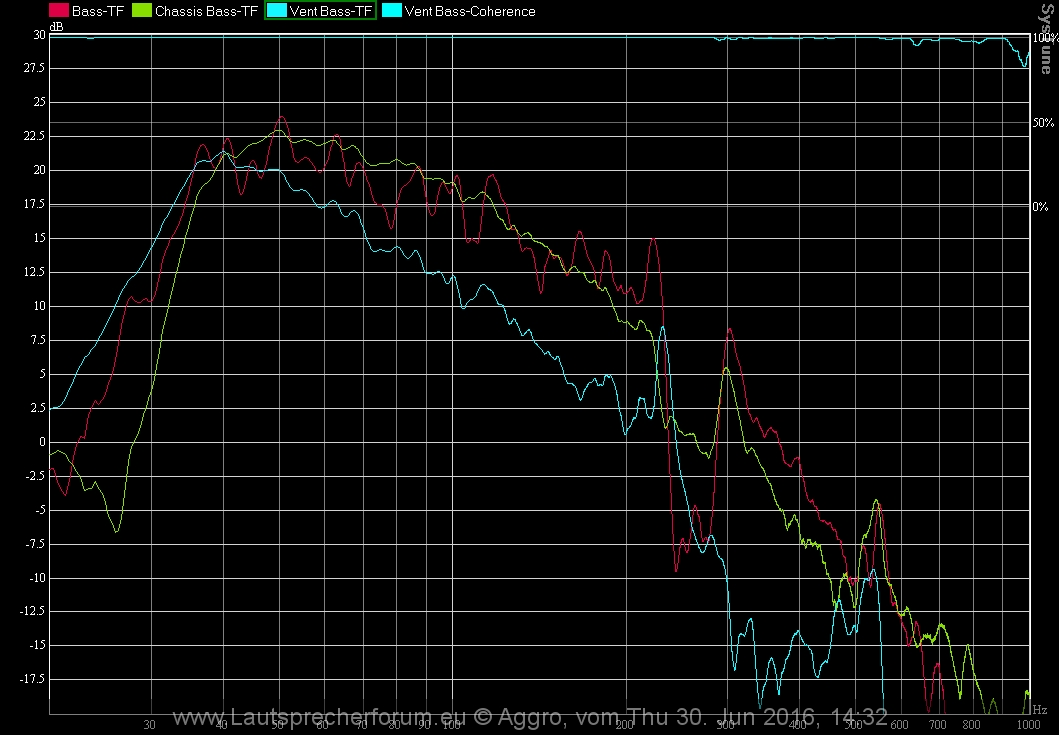The height and width of the screenshot is (735, 1059).
Task: Select the Chassis Bass-TF legend label
Action: tap(207, 11)
